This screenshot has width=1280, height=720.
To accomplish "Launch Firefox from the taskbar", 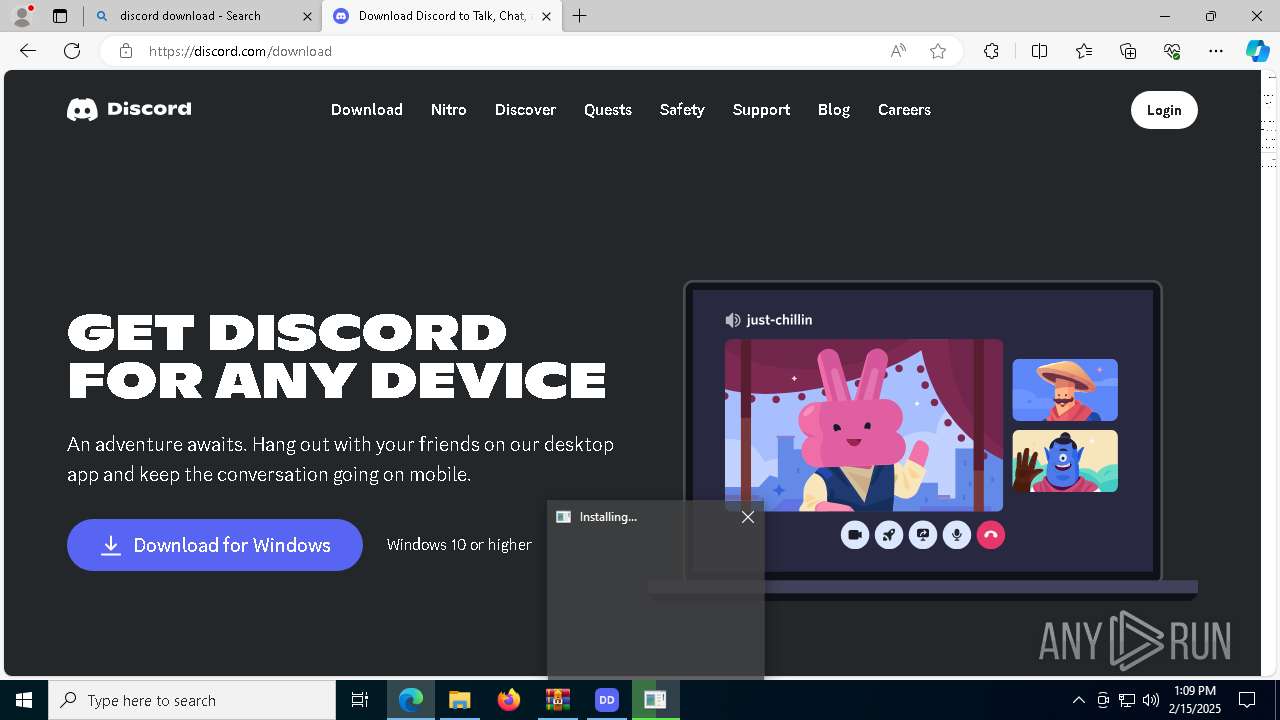I will point(509,700).
